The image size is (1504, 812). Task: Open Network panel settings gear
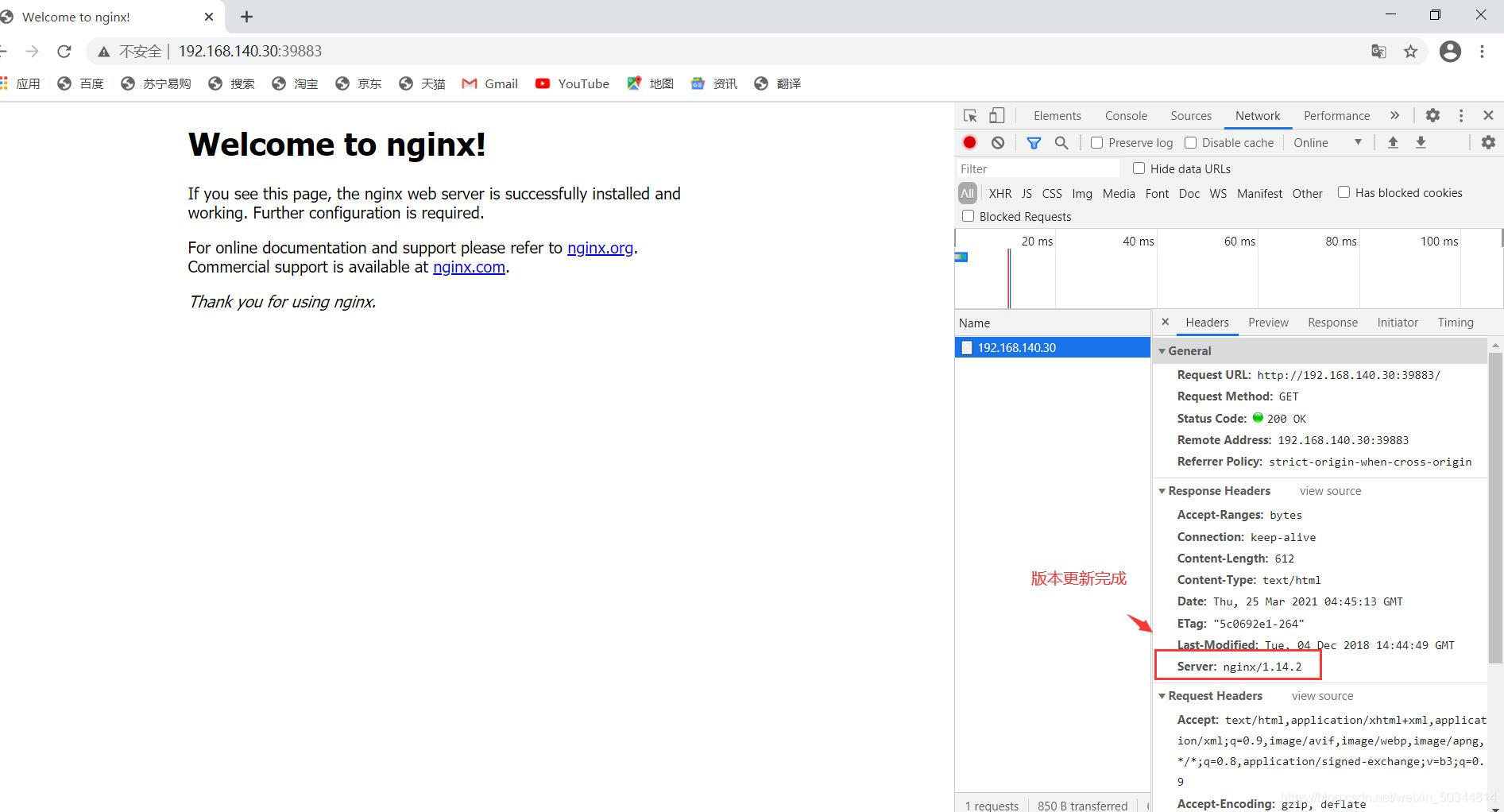coord(1488,143)
